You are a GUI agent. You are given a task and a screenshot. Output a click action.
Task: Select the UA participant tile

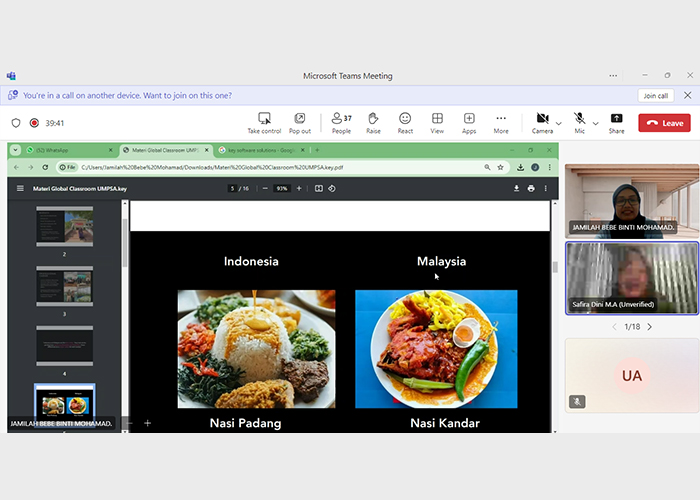click(x=632, y=375)
